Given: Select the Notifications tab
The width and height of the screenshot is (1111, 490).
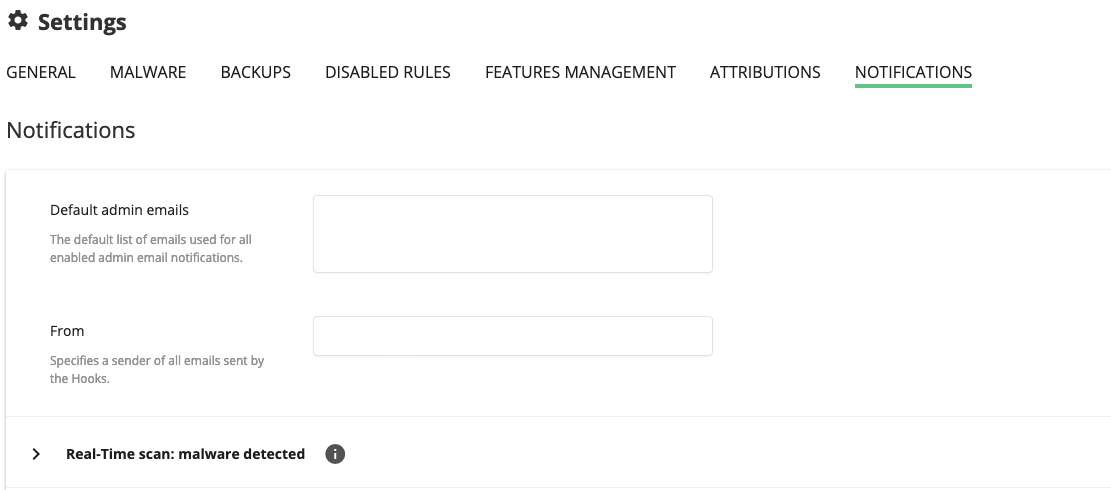Looking at the screenshot, I should pyautogui.click(x=913, y=72).
